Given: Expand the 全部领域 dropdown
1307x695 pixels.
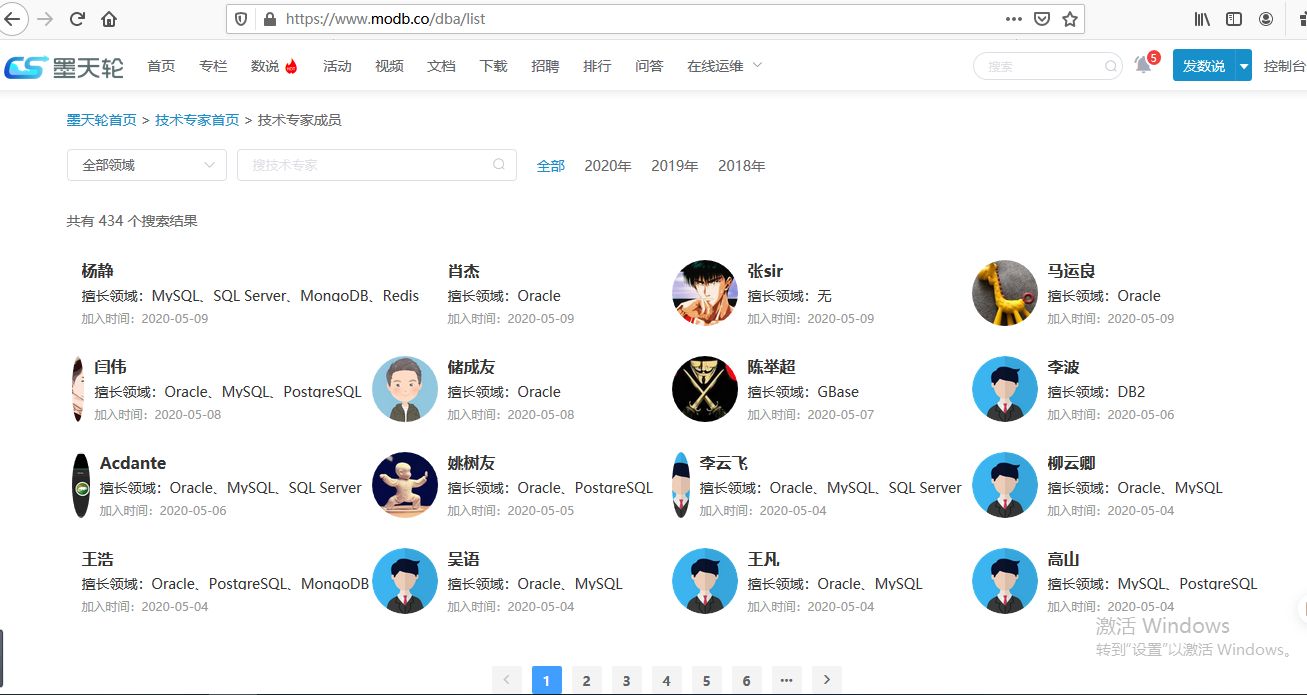Looking at the screenshot, I should (147, 165).
